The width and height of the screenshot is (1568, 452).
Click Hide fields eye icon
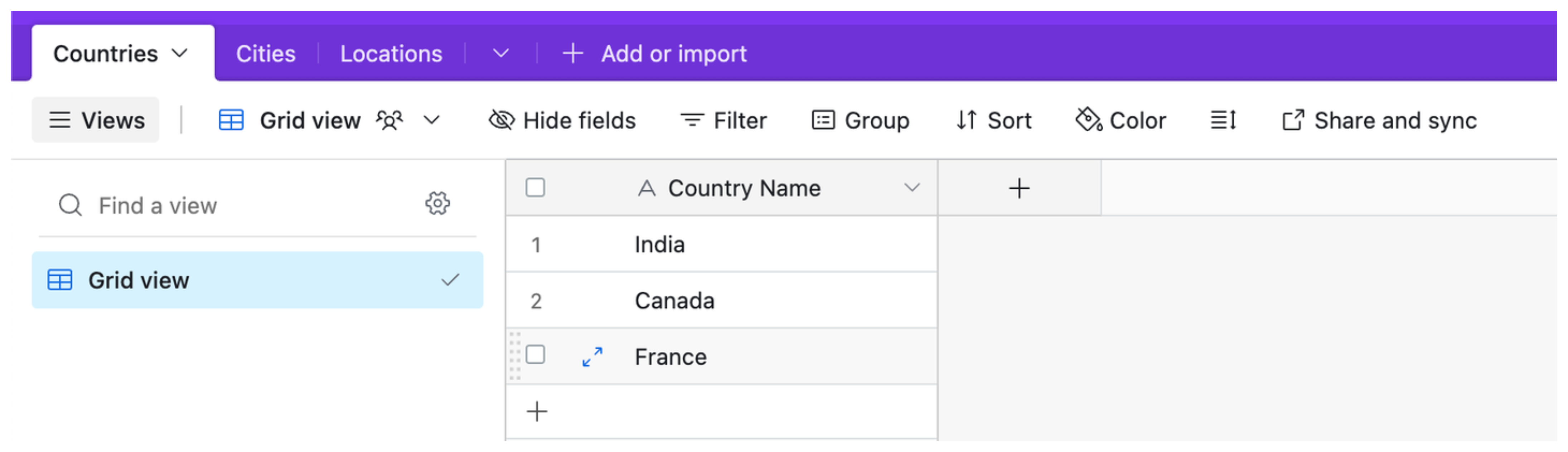pos(502,121)
